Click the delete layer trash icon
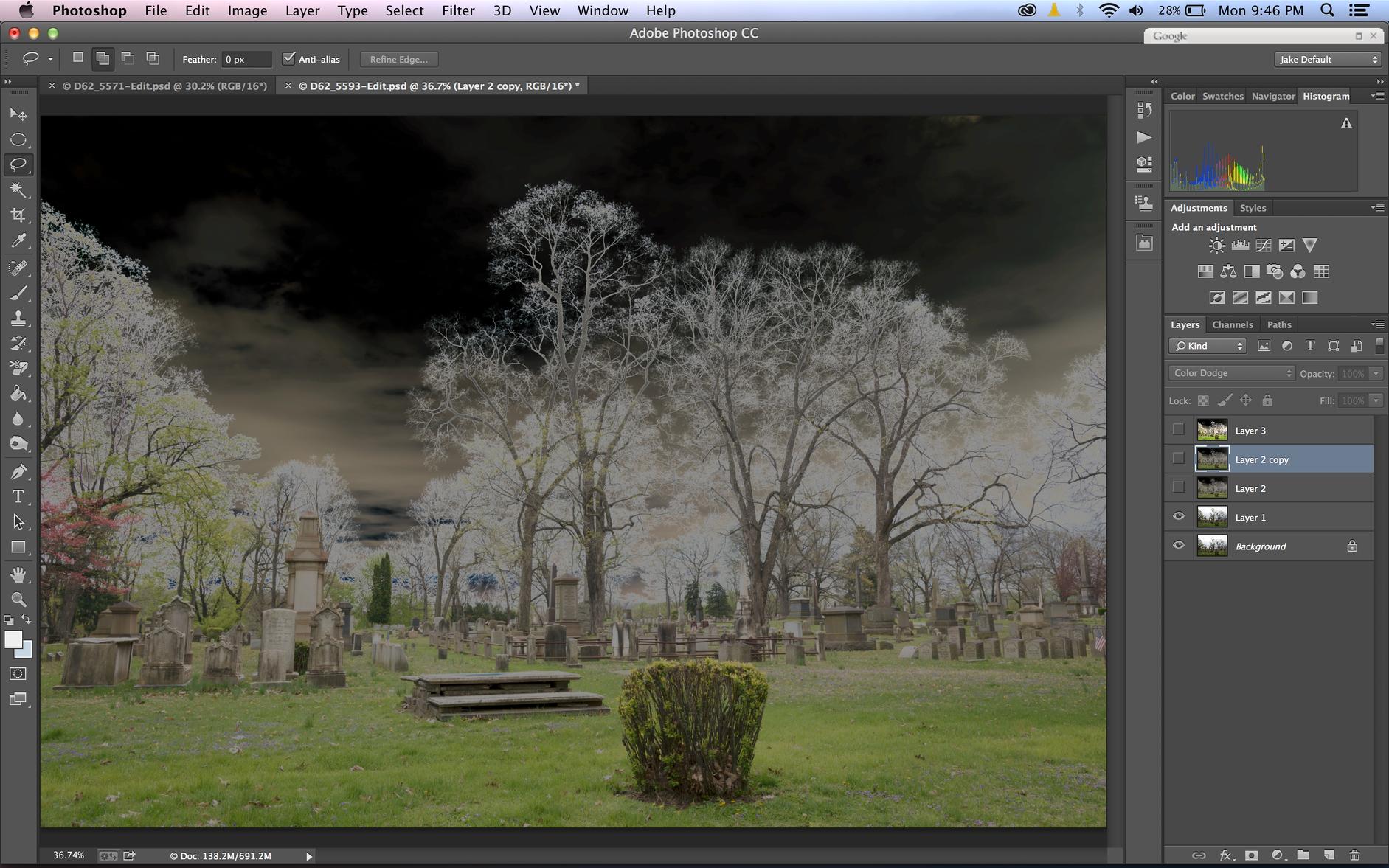 pos(1354,855)
